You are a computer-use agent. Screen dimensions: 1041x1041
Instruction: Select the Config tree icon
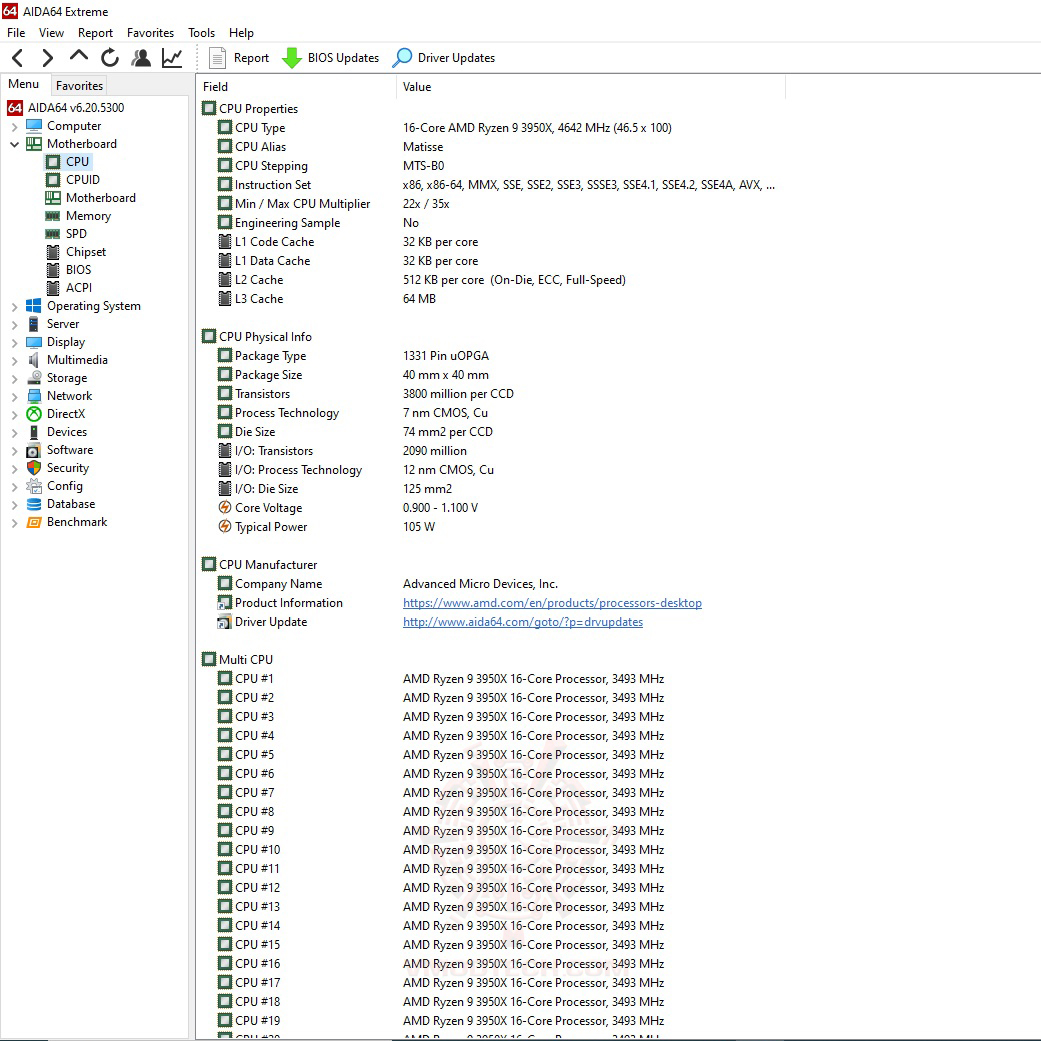point(34,486)
